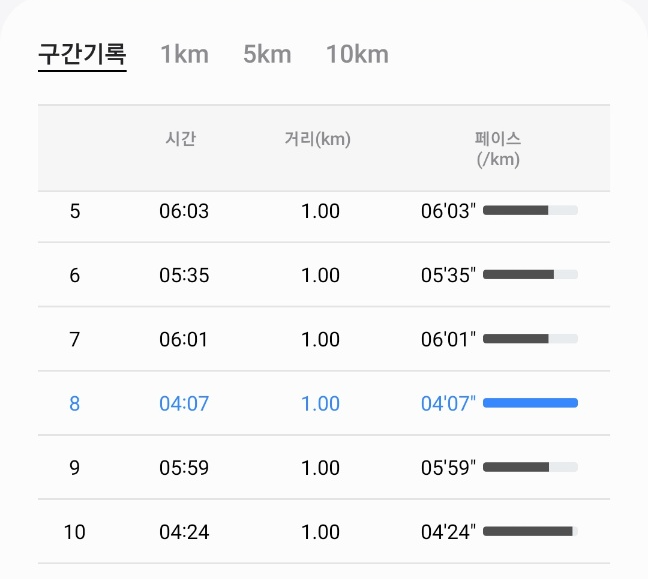Select lap 7 pace 06'01"
This screenshot has width=648, height=579.
click(448, 339)
